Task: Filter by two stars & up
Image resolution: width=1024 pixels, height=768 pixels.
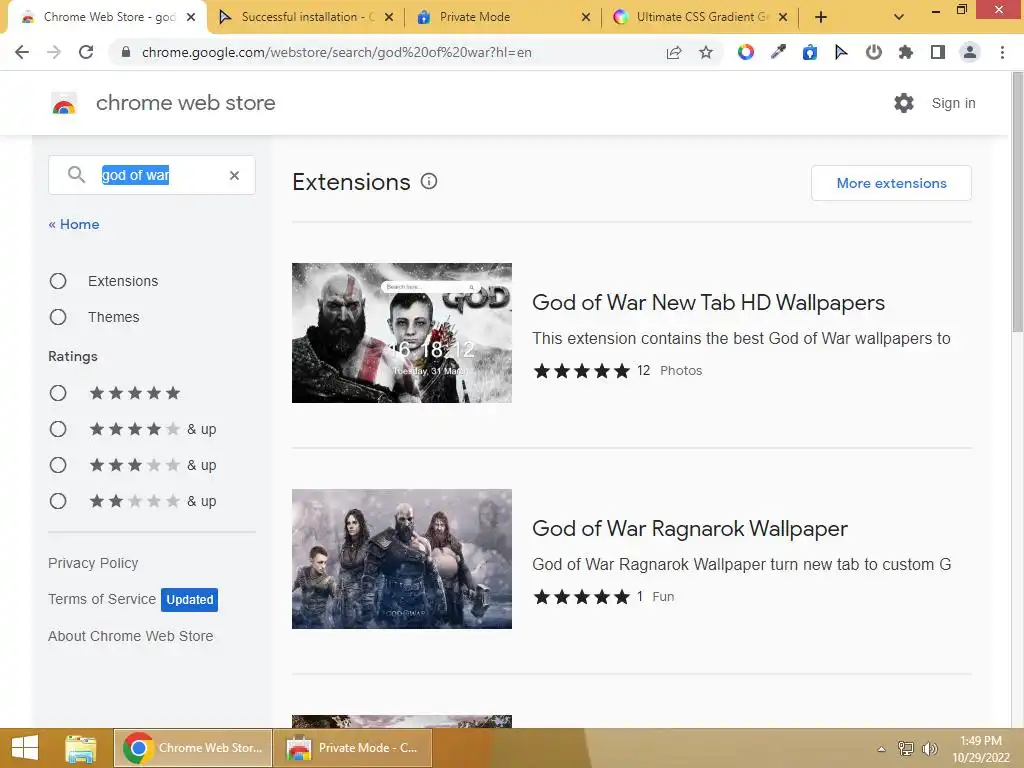Action: tap(58, 501)
